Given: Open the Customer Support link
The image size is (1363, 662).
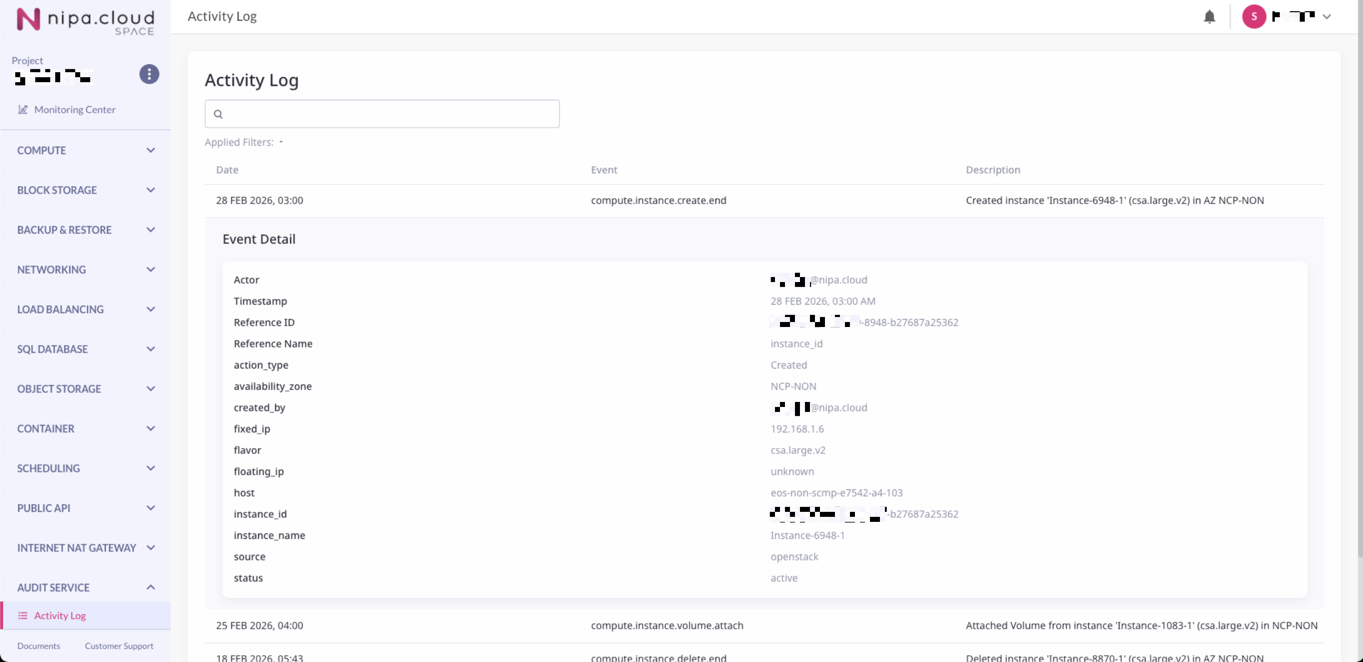Looking at the screenshot, I should (119, 646).
